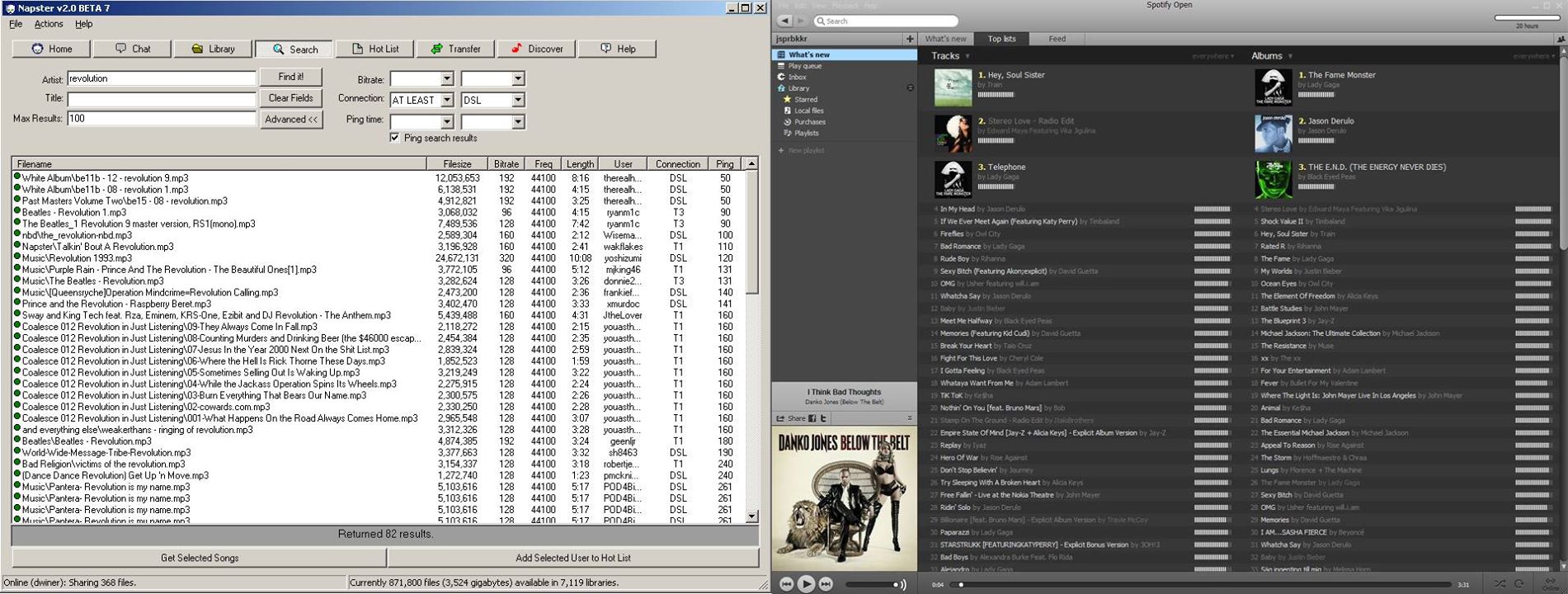Share to Twitter icon in Spotify

822,418
